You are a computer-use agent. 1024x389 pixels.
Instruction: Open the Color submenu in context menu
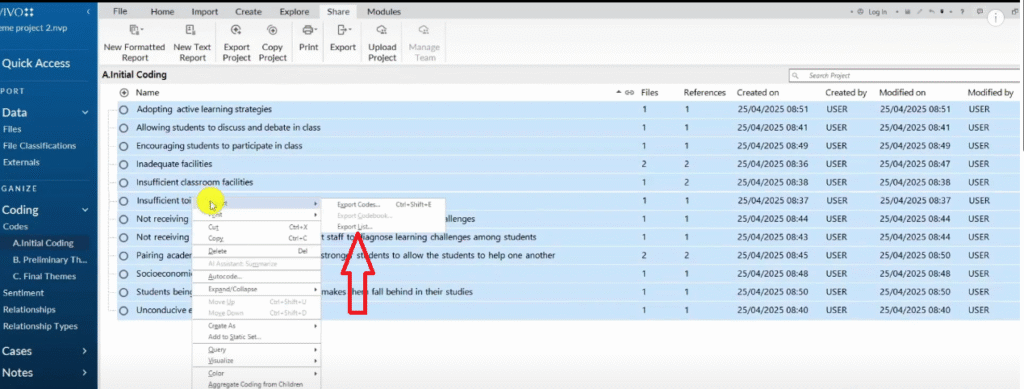coord(256,374)
